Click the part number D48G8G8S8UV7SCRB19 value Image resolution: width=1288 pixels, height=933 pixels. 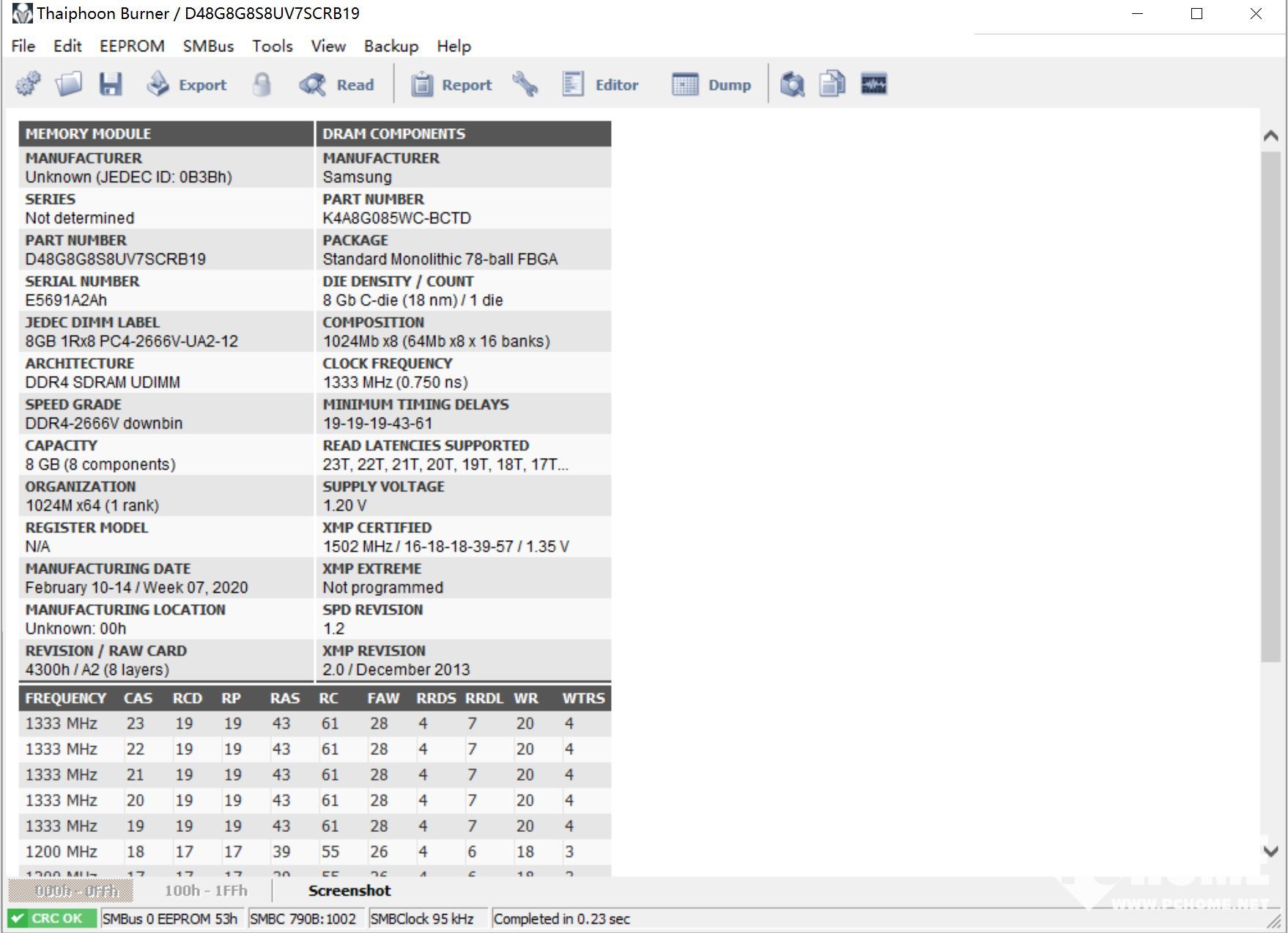click(116, 259)
